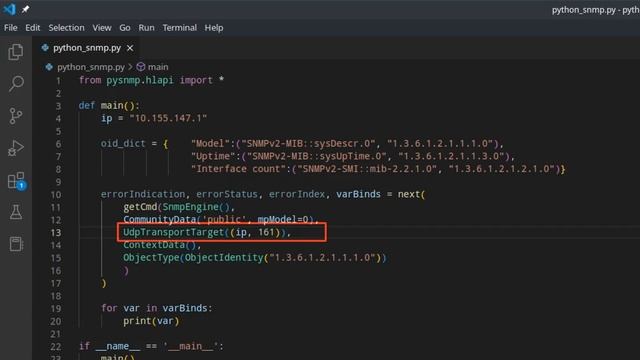Click errorIndication variable on line 10
The width and height of the screenshot is (640, 360).
[142, 194]
